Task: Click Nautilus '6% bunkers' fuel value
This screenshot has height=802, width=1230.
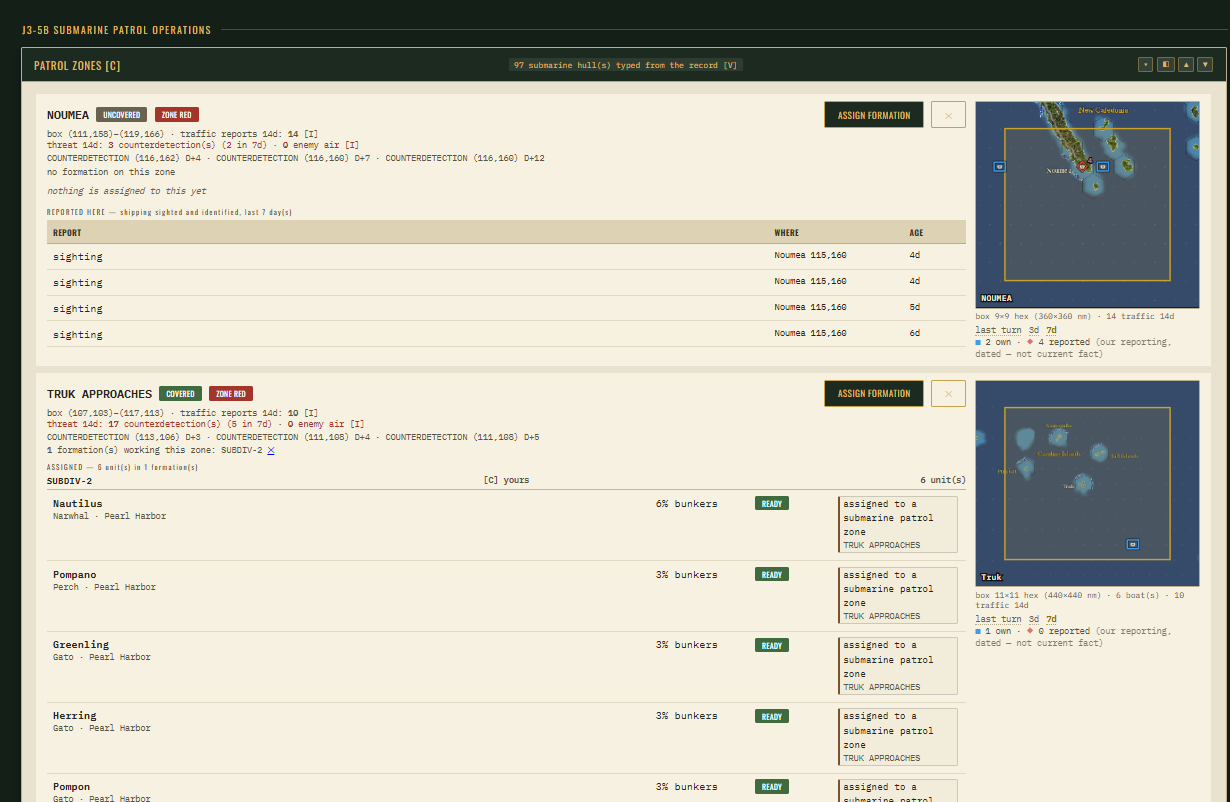Action: (x=686, y=504)
